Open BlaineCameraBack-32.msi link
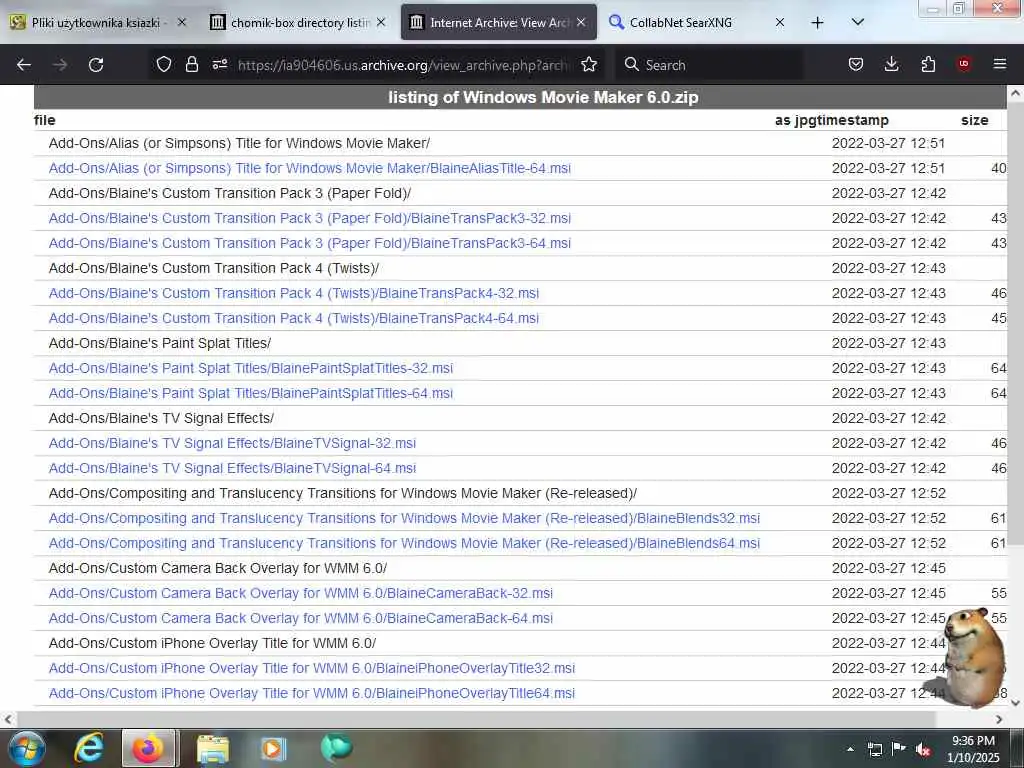The image size is (1024, 768). point(300,594)
